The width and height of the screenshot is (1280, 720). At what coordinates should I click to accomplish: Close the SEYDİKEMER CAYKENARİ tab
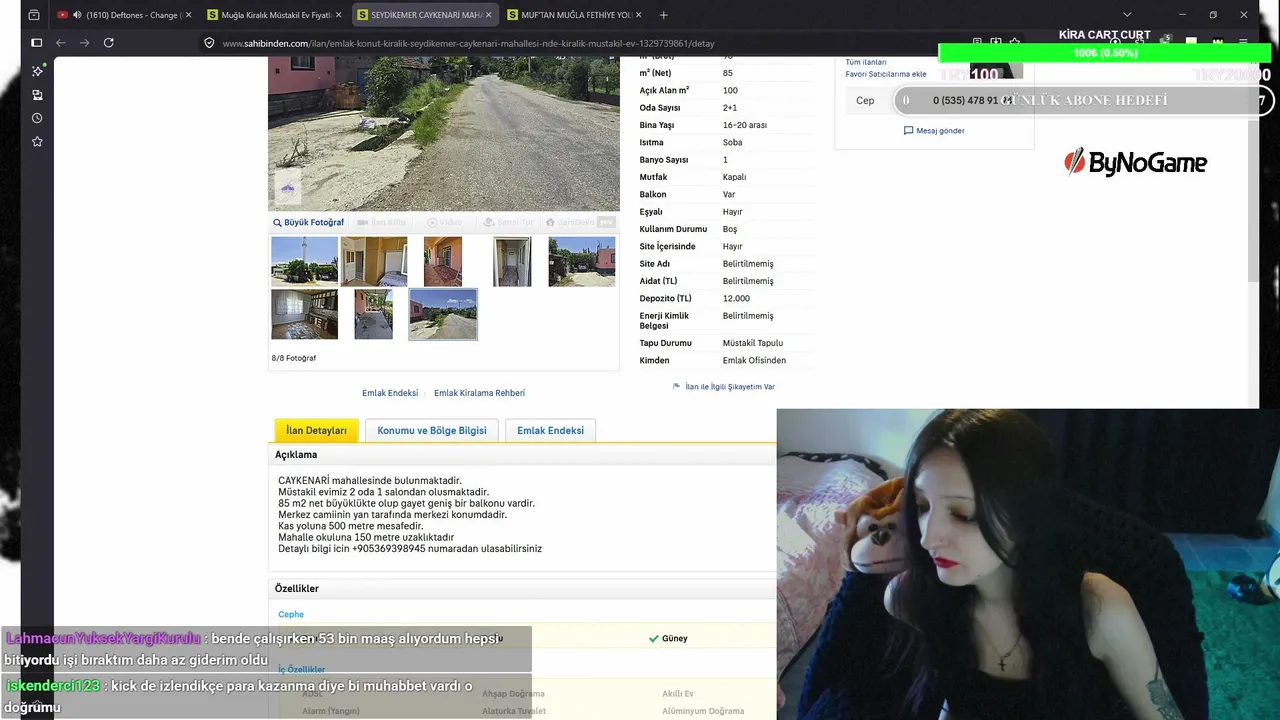[x=488, y=15]
